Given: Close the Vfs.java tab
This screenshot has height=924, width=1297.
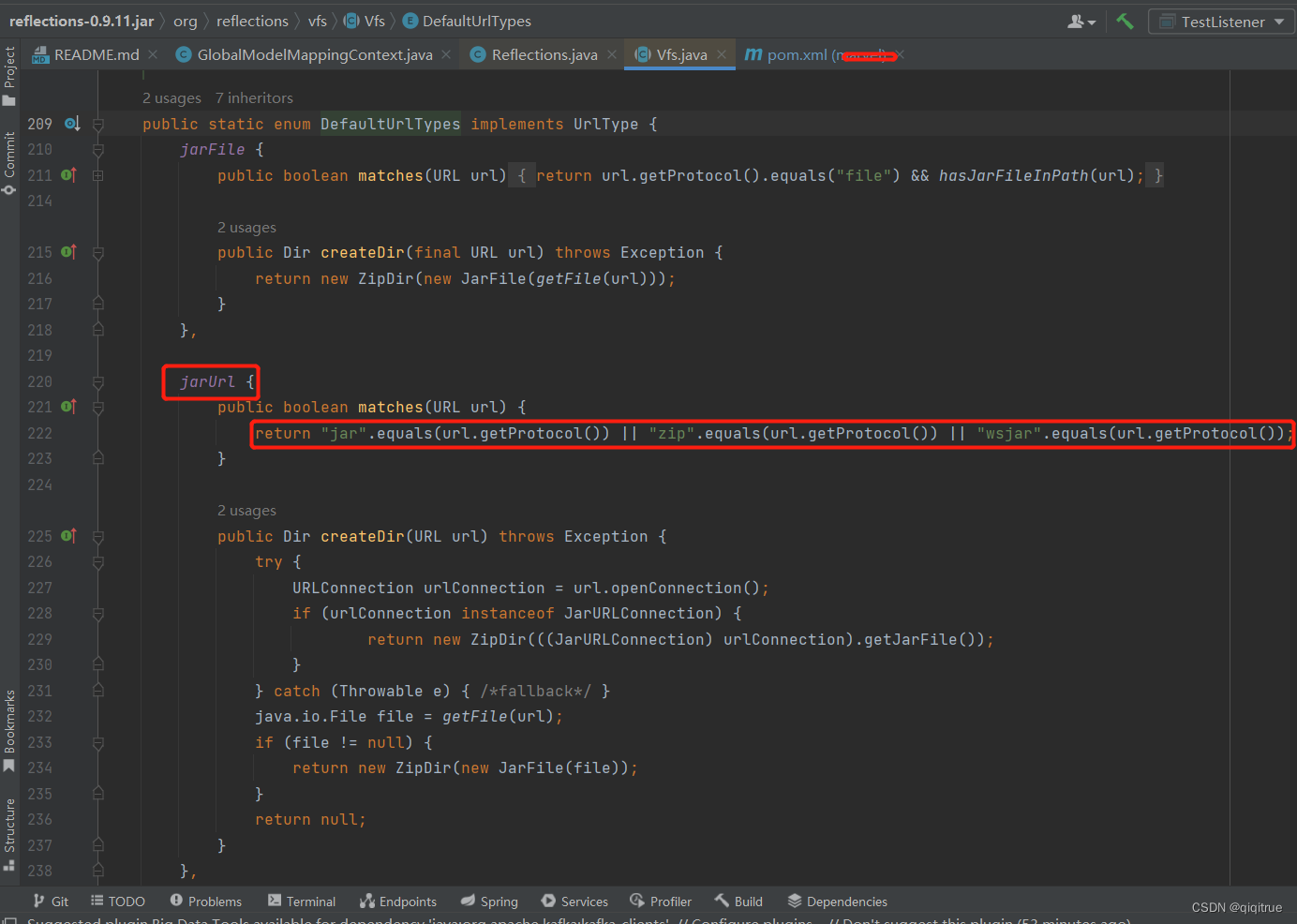Looking at the screenshot, I should point(722,54).
